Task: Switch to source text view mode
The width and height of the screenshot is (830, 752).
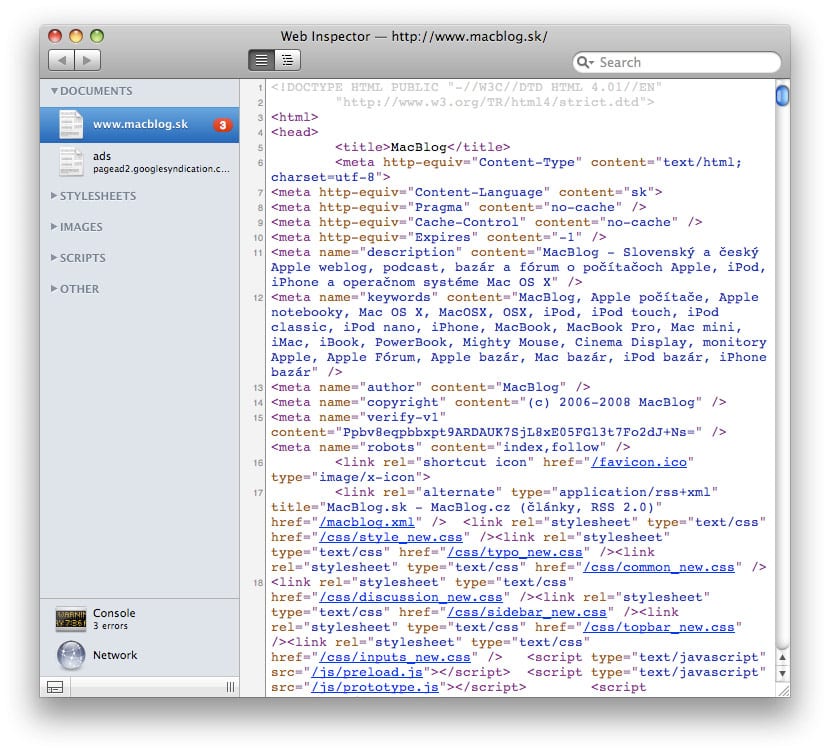Action: pyautogui.click(x=261, y=60)
